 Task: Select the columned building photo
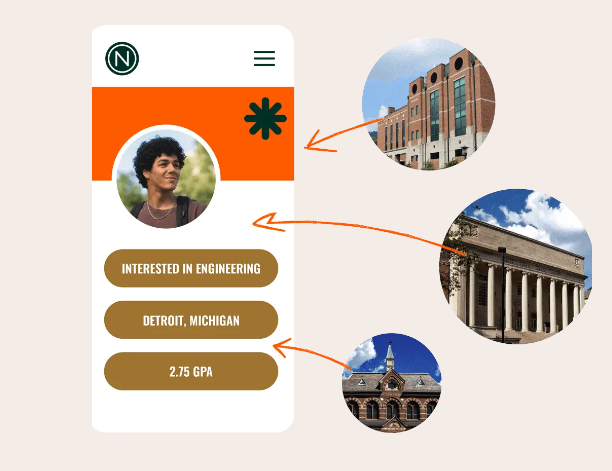(x=516, y=266)
